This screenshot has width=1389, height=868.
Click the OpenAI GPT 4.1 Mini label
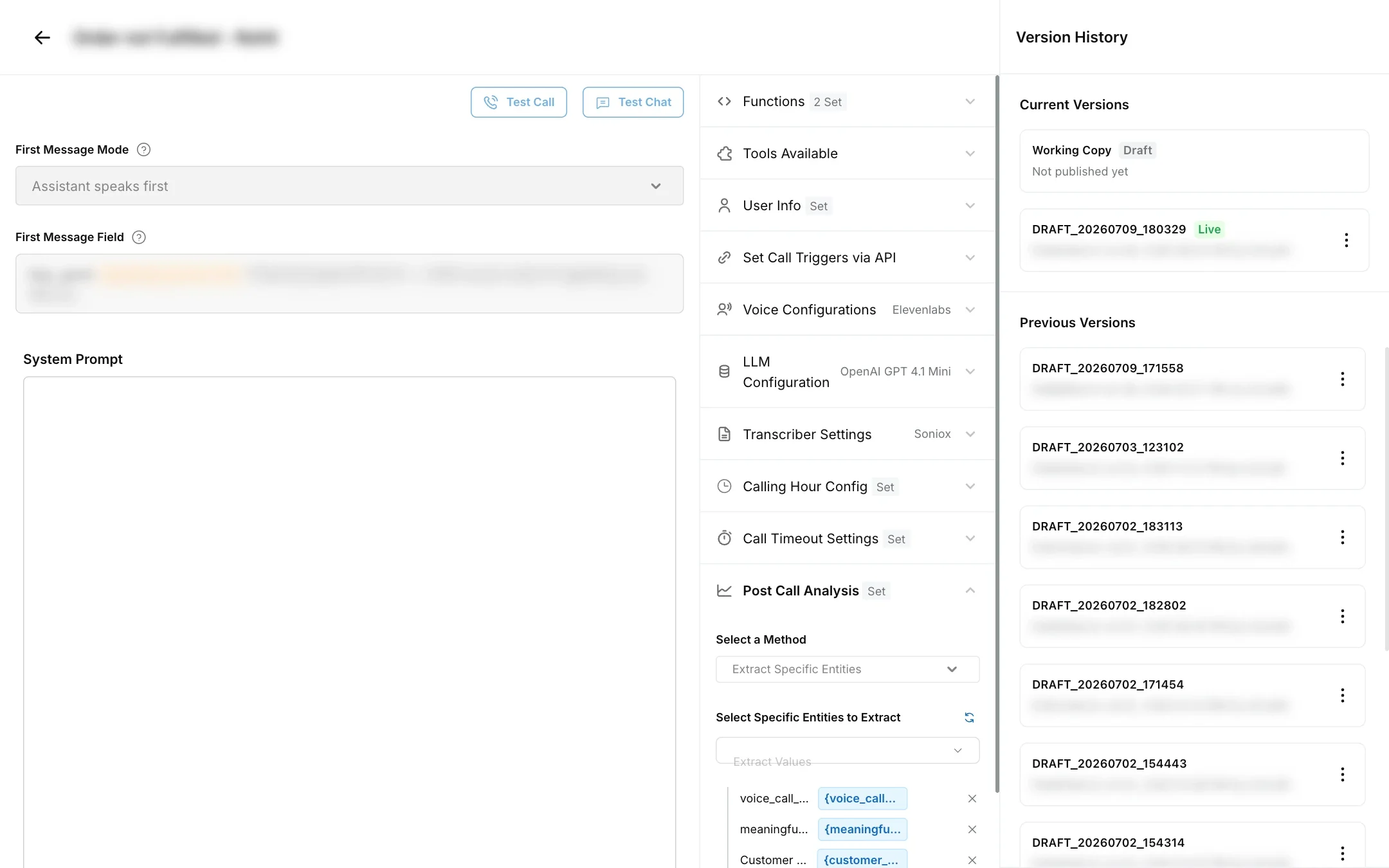click(x=895, y=372)
